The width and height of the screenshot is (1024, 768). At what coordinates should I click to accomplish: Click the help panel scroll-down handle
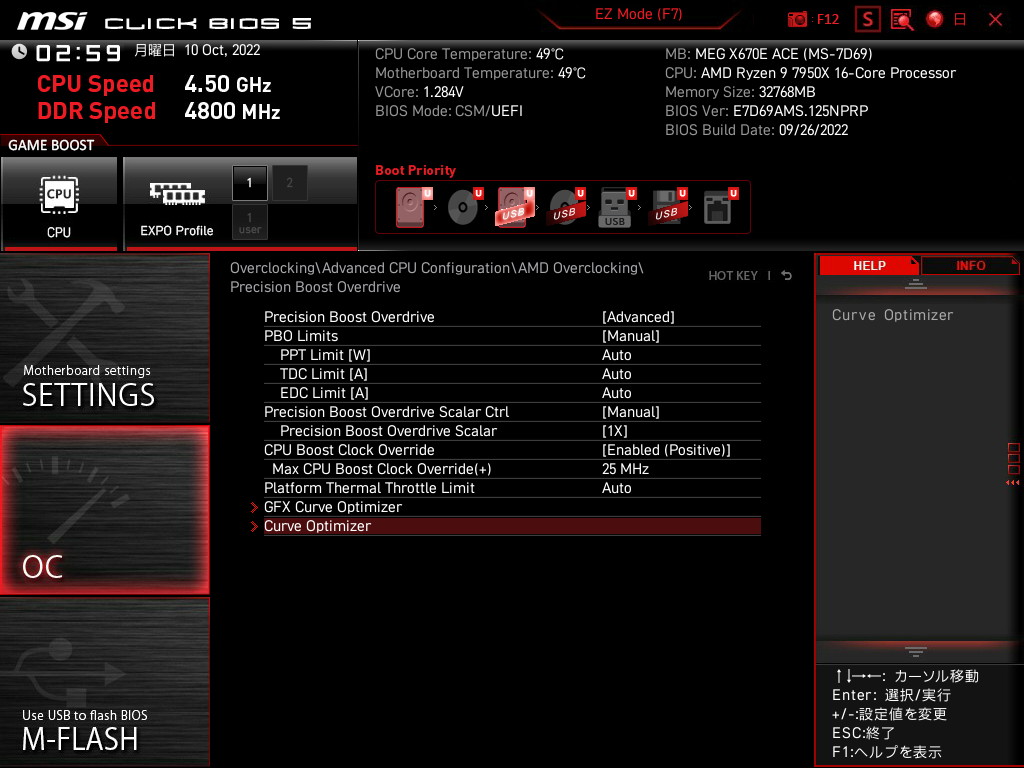click(x=916, y=652)
